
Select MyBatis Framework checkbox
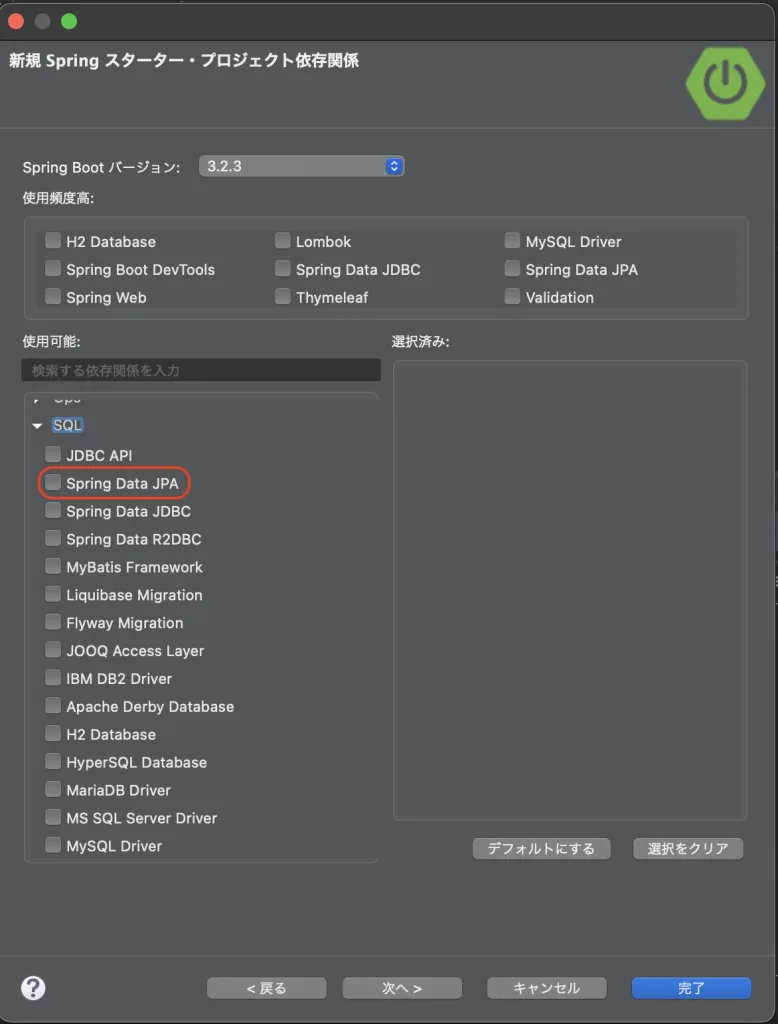tap(53, 566)
